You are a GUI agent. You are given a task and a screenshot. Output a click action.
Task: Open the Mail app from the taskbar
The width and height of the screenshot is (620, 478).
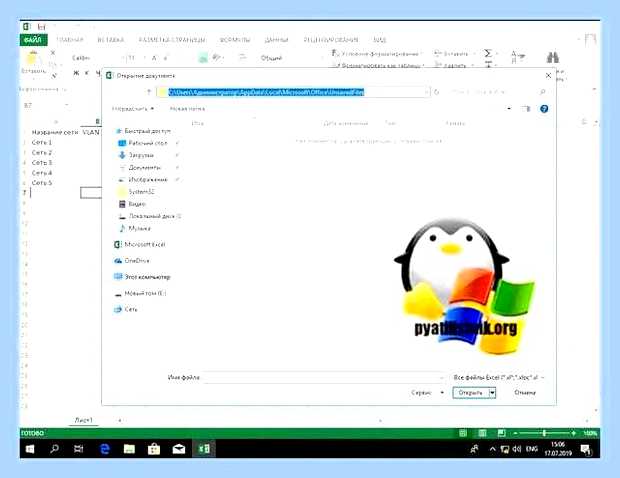point(179,449)
